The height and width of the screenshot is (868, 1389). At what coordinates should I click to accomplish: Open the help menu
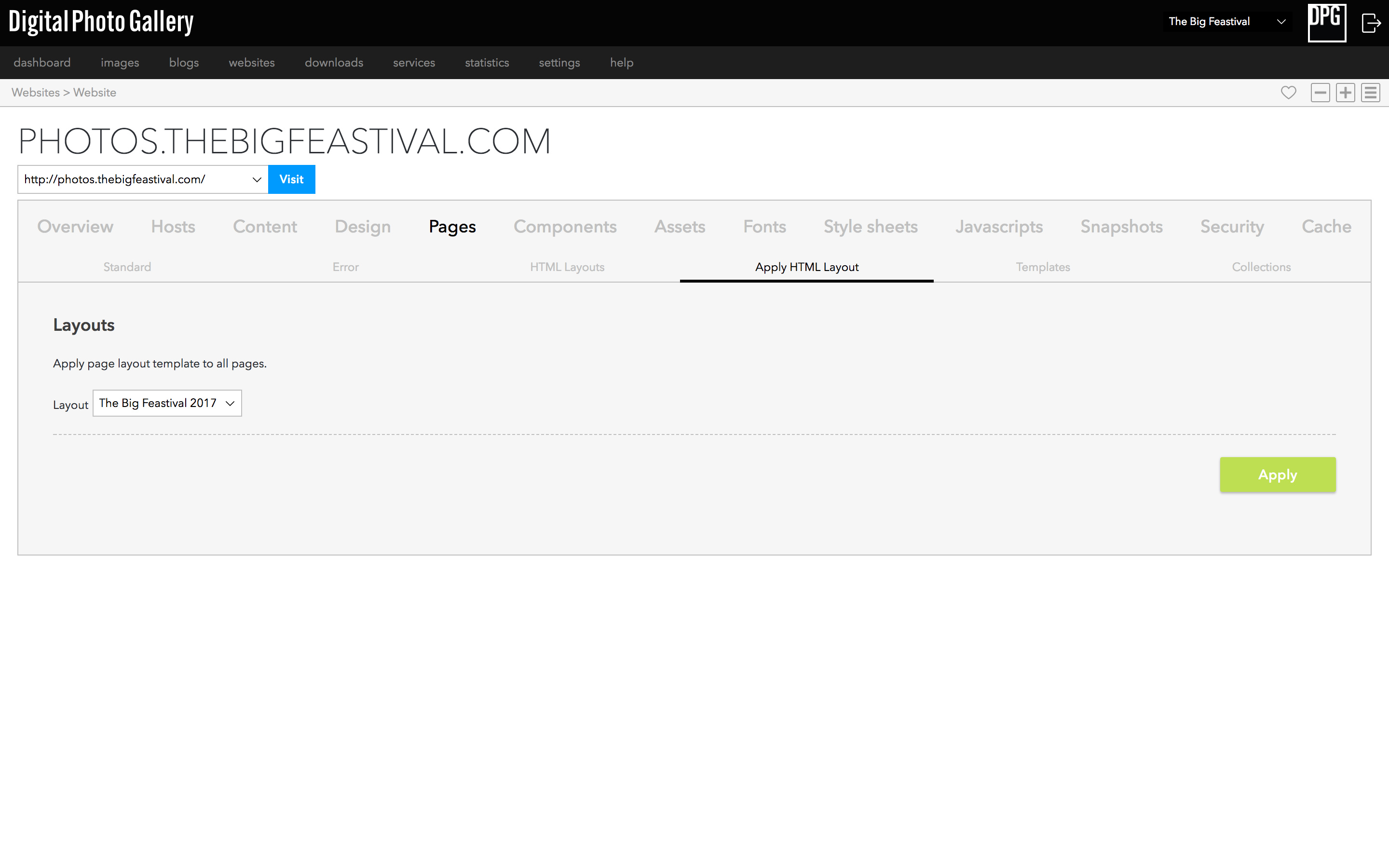click(x=622, y=63)
